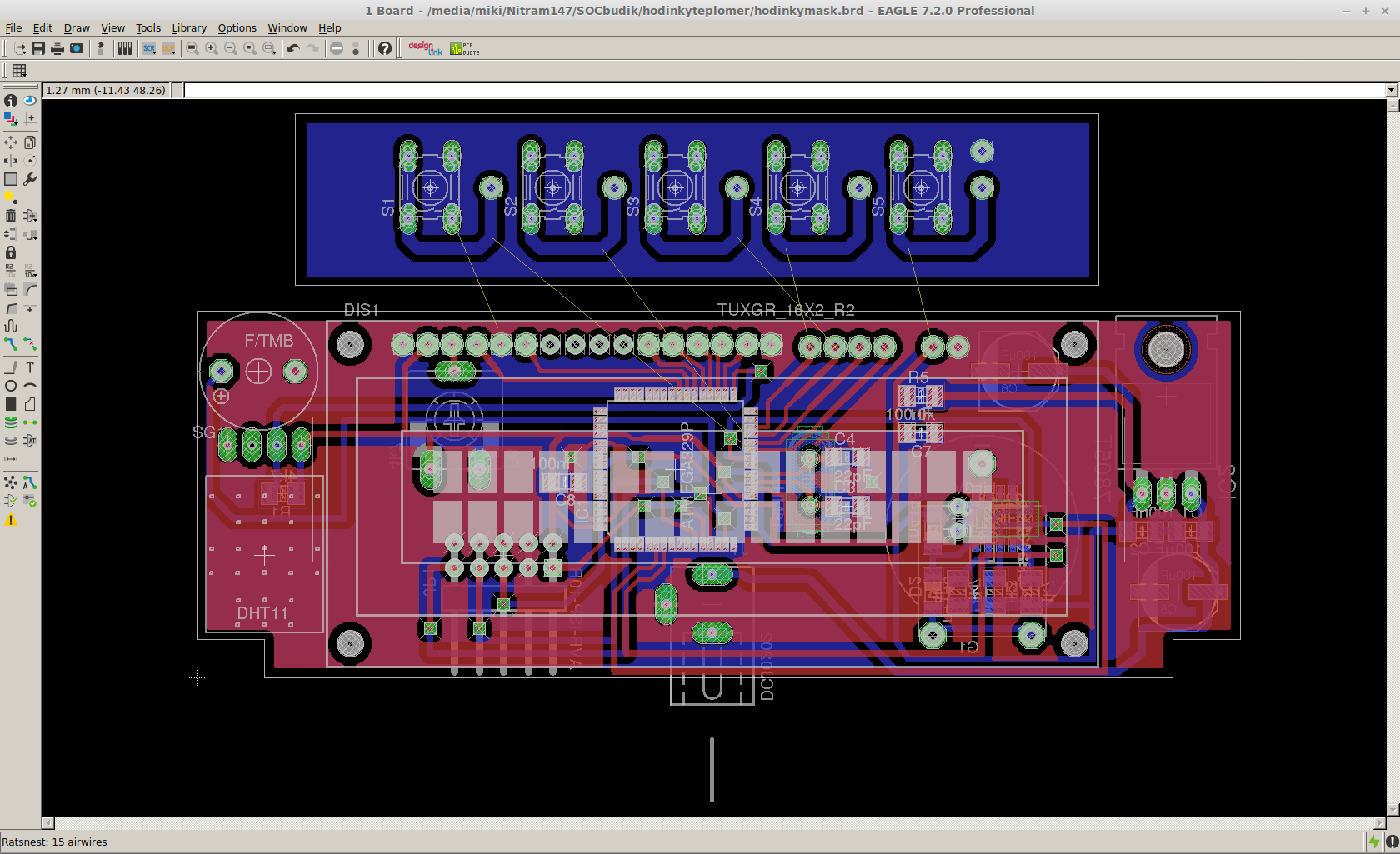Open the PCB Quote button
1400x854 pixels.
[464, 48]
